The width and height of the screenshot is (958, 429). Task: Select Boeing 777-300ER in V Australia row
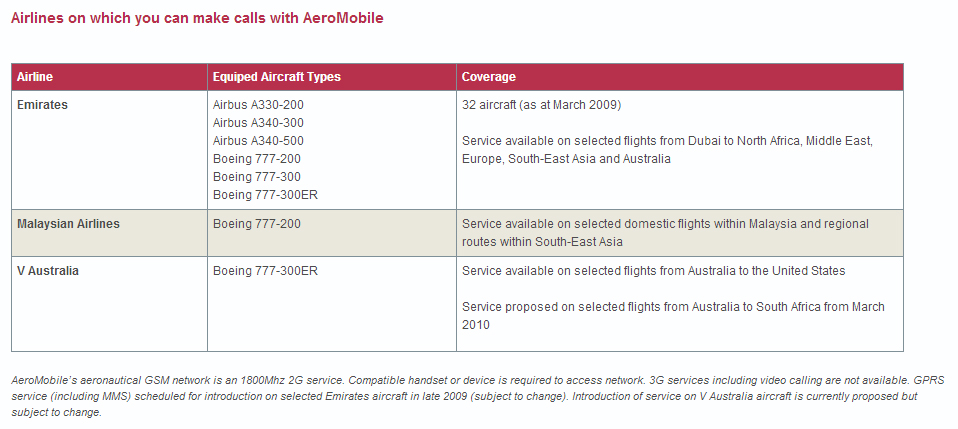265,271
